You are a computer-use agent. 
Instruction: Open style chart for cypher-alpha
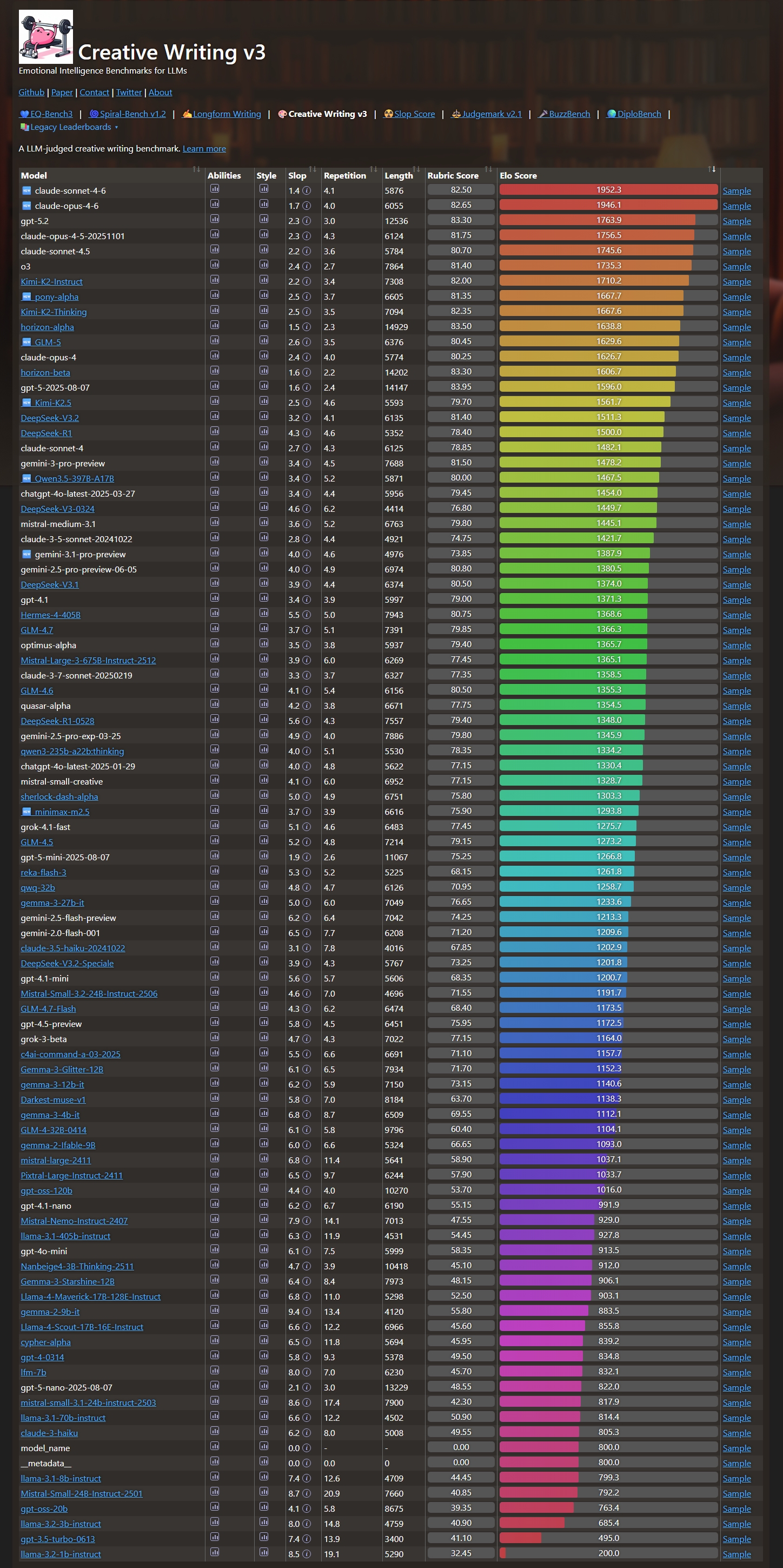pyautogui.click(x=264, y=1341)
